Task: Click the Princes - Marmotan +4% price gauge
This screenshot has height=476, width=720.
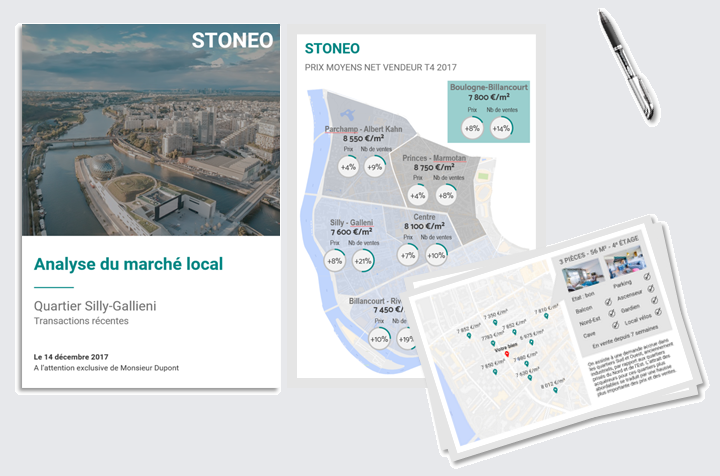Action: pos(417,196)
